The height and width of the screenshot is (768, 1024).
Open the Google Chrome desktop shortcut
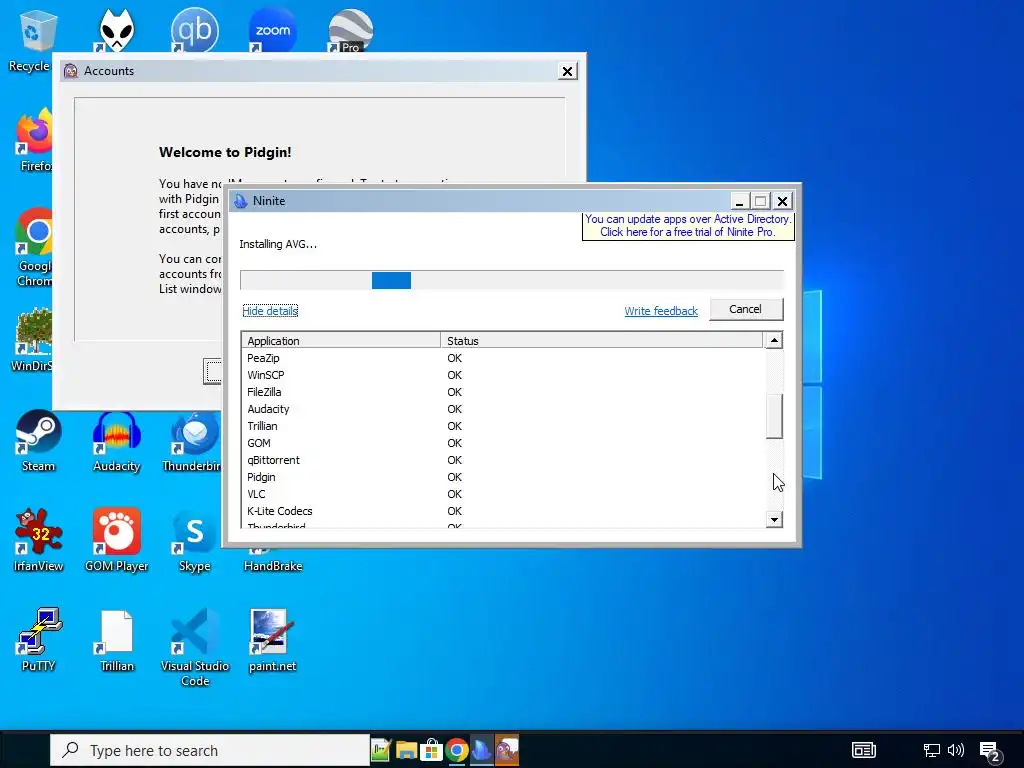[34, 248]
